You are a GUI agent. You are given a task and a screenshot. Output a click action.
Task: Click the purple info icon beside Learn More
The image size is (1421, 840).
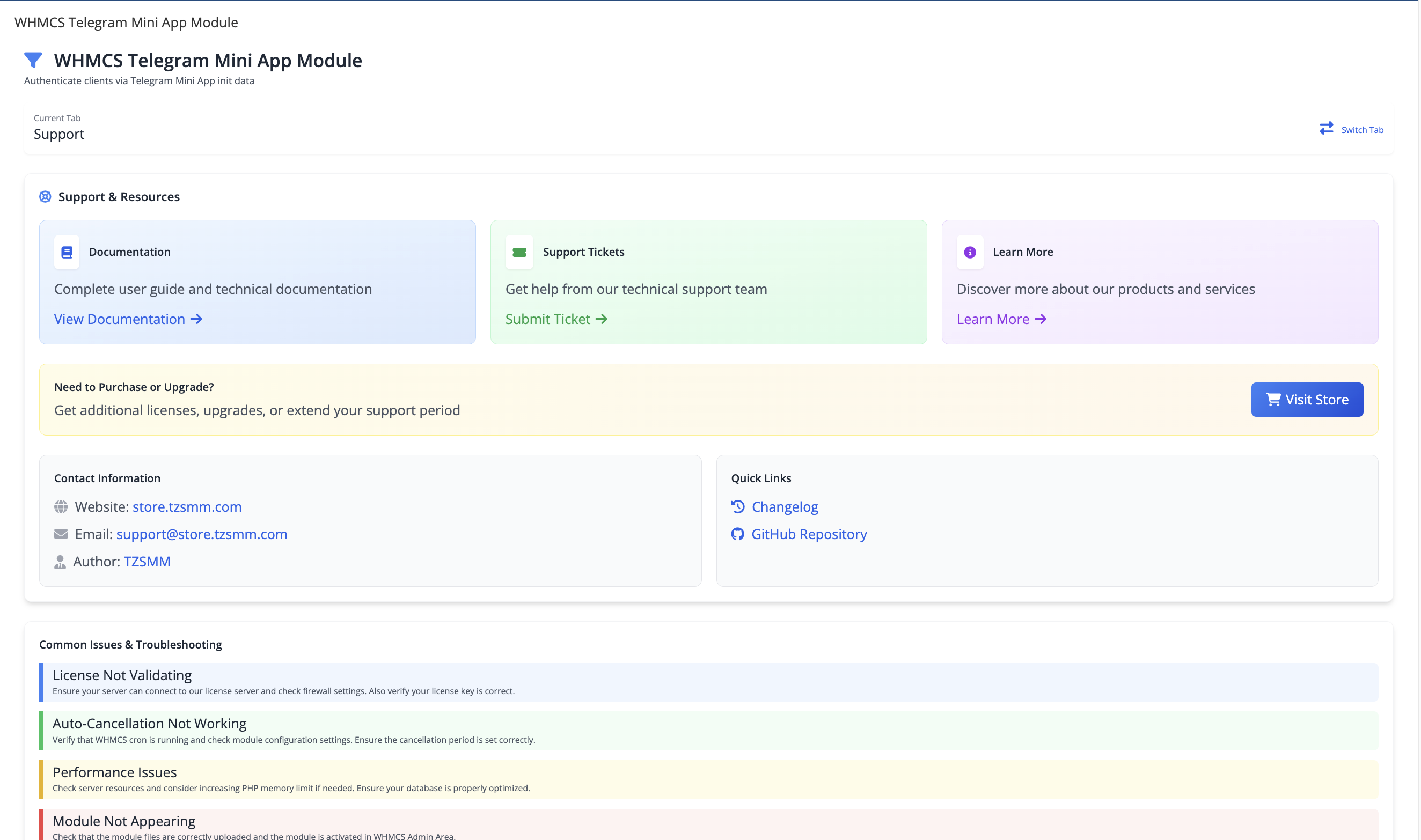click(970, 252)
